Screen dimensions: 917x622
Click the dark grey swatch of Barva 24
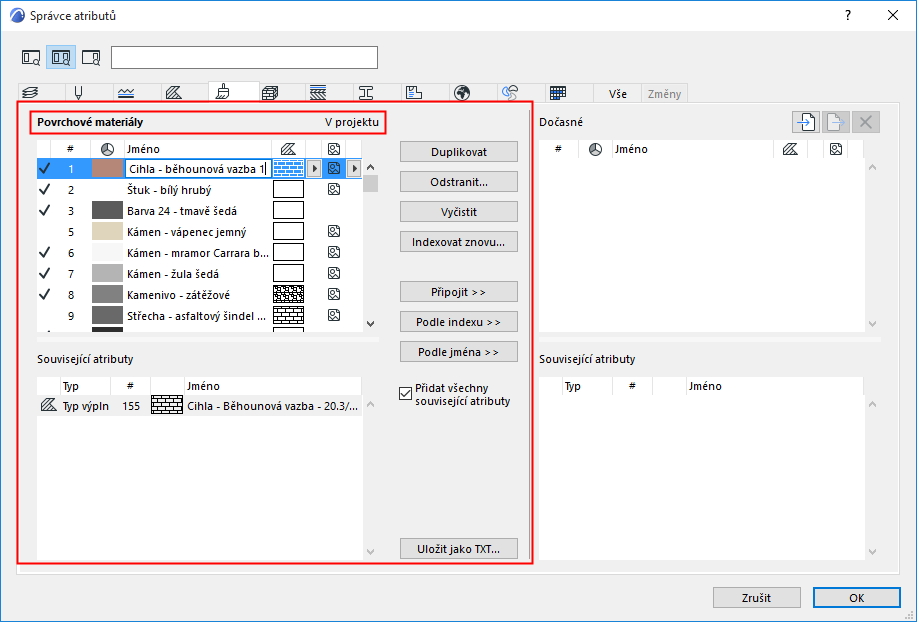[107, 210]
